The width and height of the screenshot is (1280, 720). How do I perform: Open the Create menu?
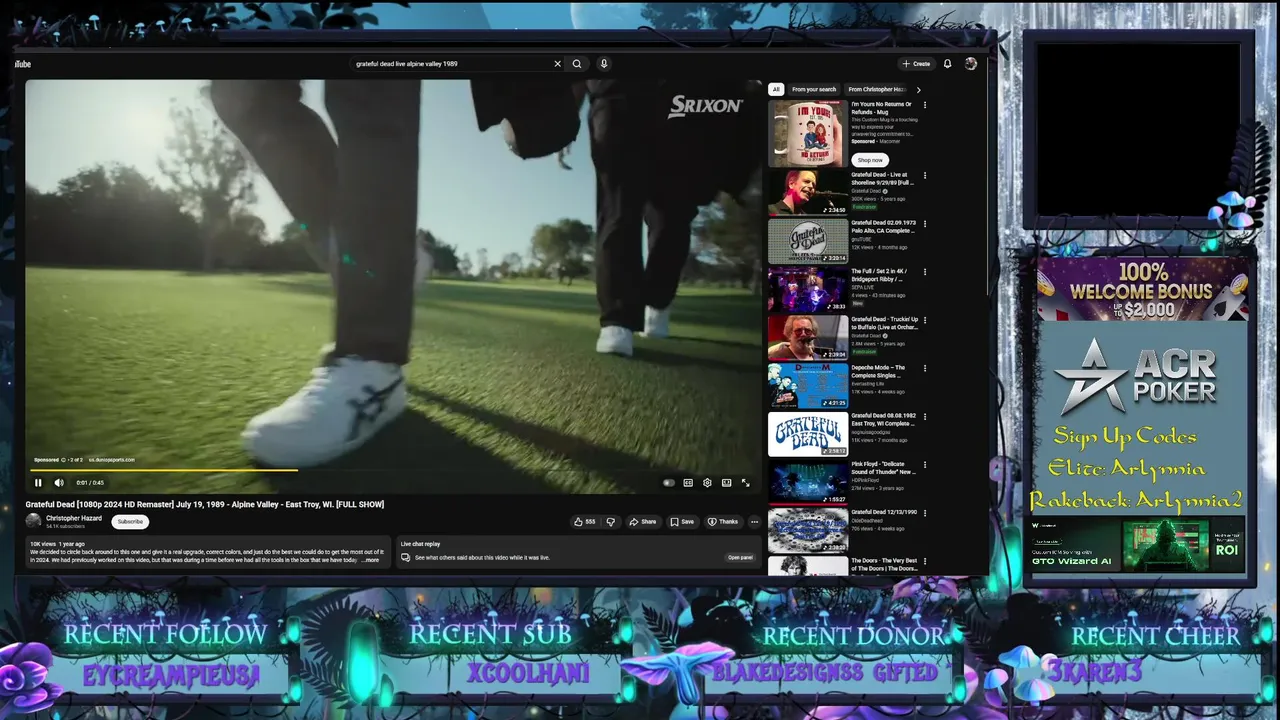pyautogui.click(x=916, y=64)
